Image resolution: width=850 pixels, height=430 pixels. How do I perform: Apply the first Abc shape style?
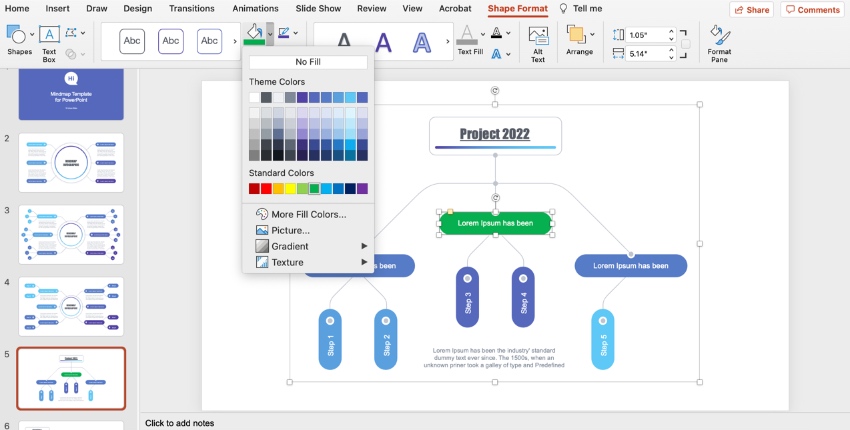132,41
